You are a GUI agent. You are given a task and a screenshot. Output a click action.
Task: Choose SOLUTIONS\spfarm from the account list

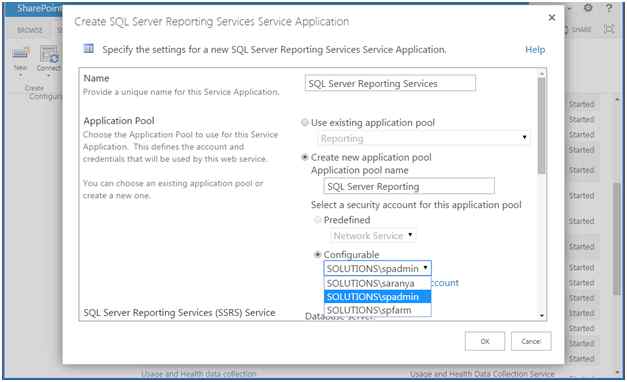click(x=377, y=310)
